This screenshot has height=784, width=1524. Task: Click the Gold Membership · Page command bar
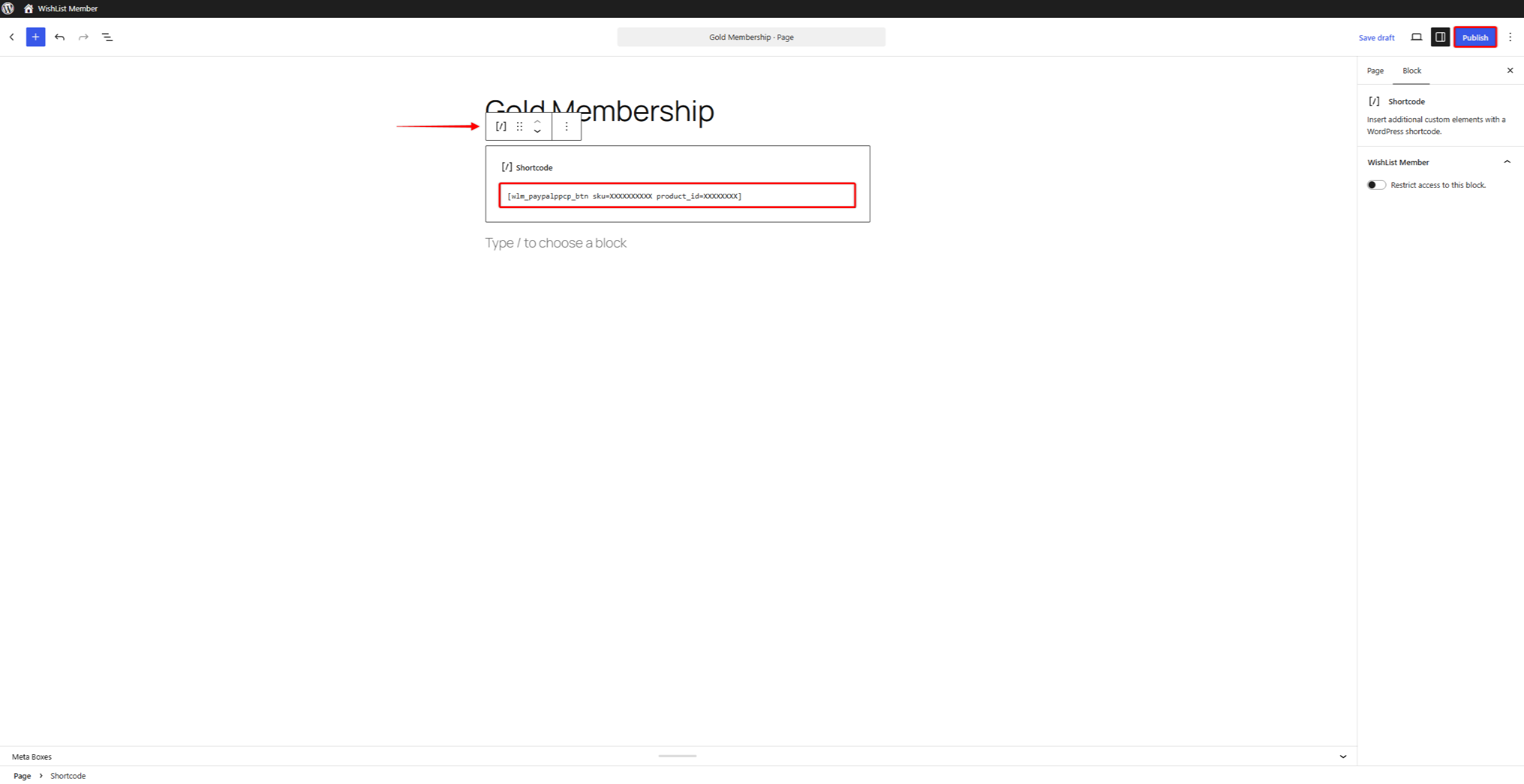pos(751,37)
